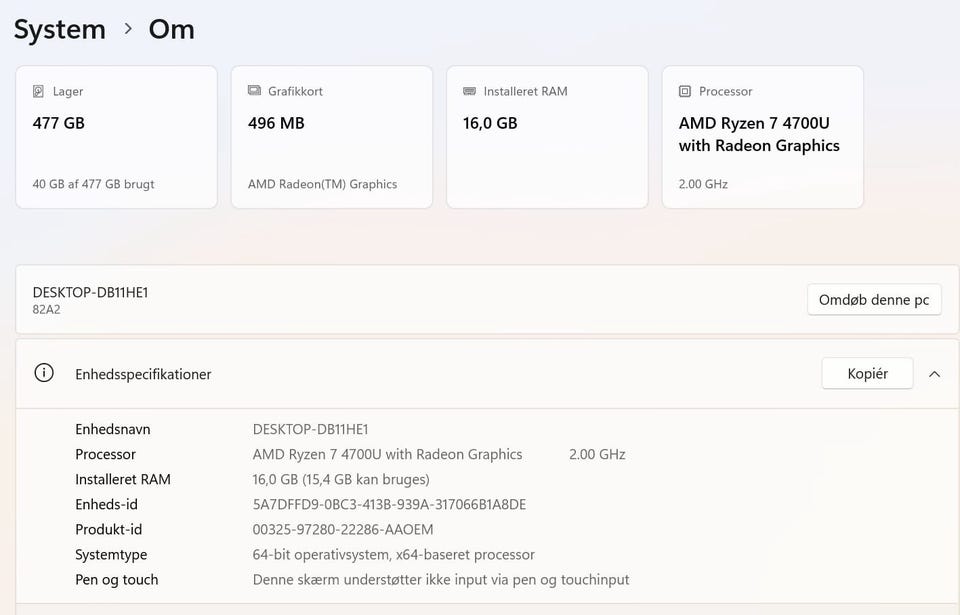Click the Installeret RAM memory icon
The height and width of the screenshot is (615, 960).
pos(470,91)
